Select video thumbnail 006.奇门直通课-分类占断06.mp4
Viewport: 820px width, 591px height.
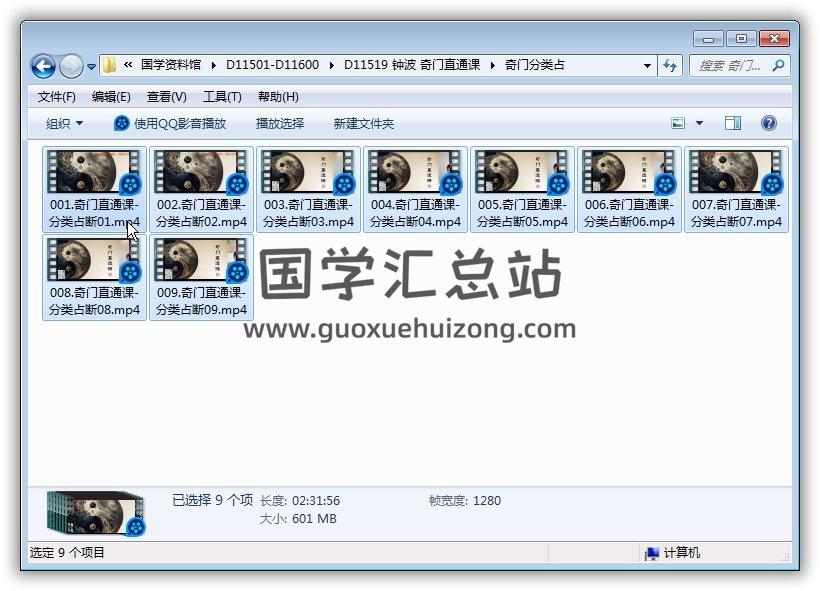click(630, 172)
